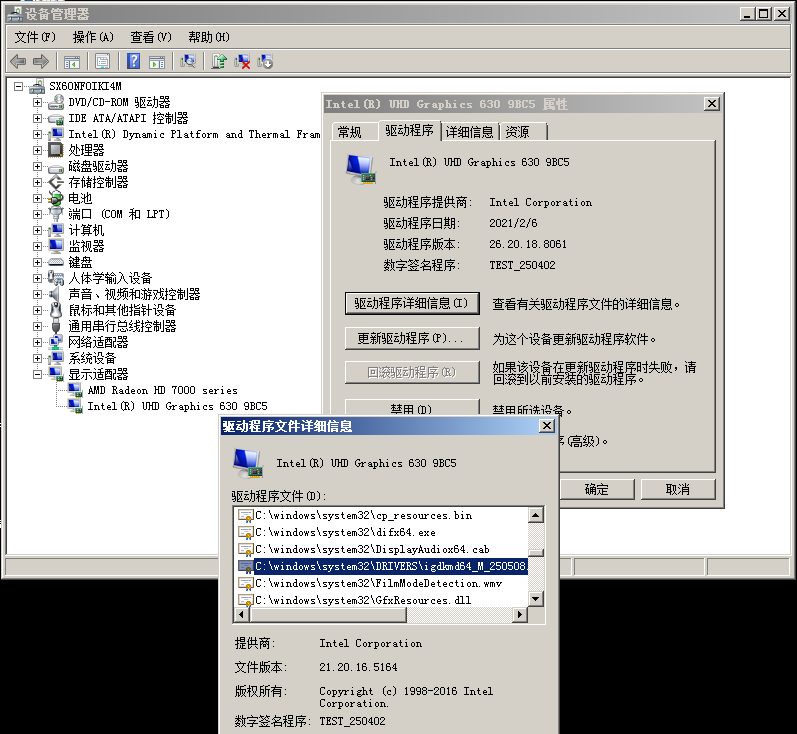Select the 监视器 monitor icon
This screenshot has height=734, width=797.
56,246
